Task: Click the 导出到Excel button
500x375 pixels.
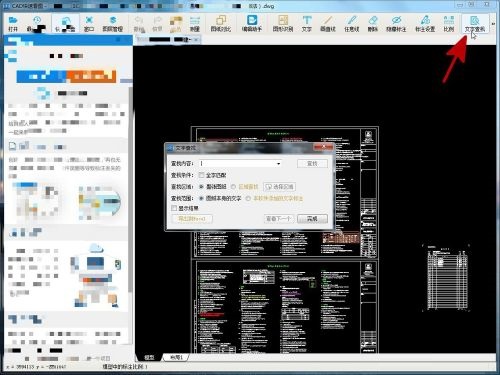Action: pos(192,219)
